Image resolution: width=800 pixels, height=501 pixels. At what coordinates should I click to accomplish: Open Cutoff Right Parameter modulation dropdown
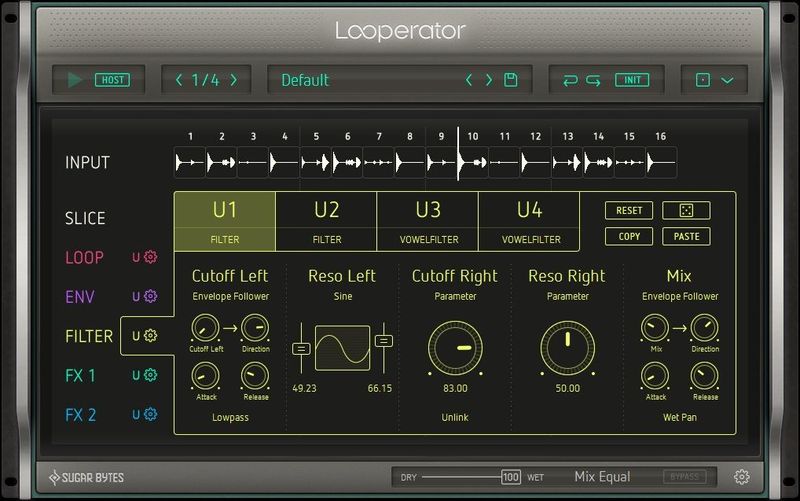pos(455,296)
